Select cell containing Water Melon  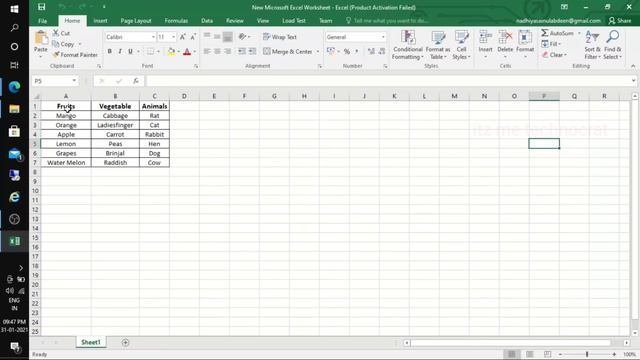pos(66,162)
